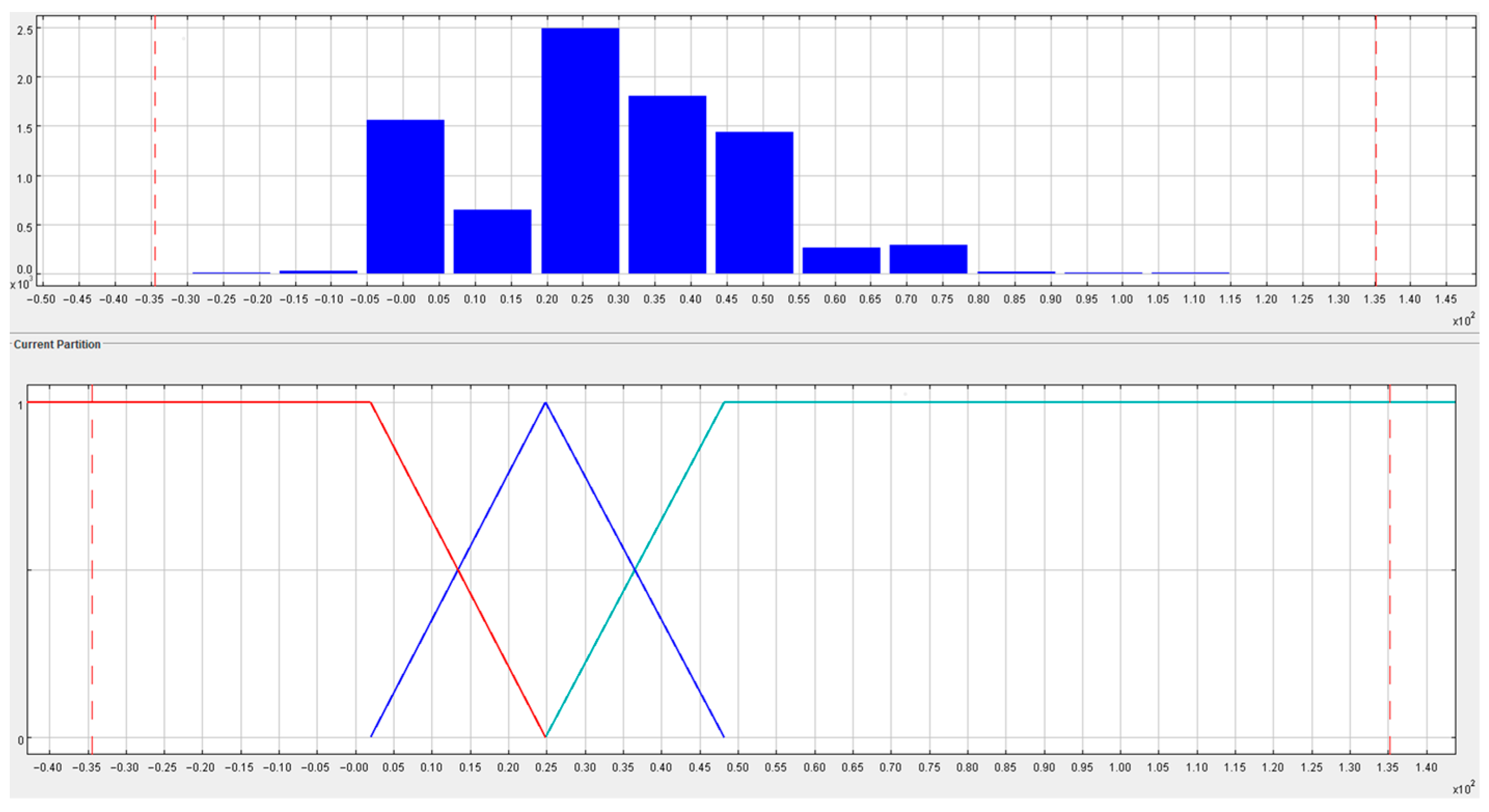Click intersection of blue and cyan lines
Viewport: 1489px width, 812px height.
tap(635, 570)
